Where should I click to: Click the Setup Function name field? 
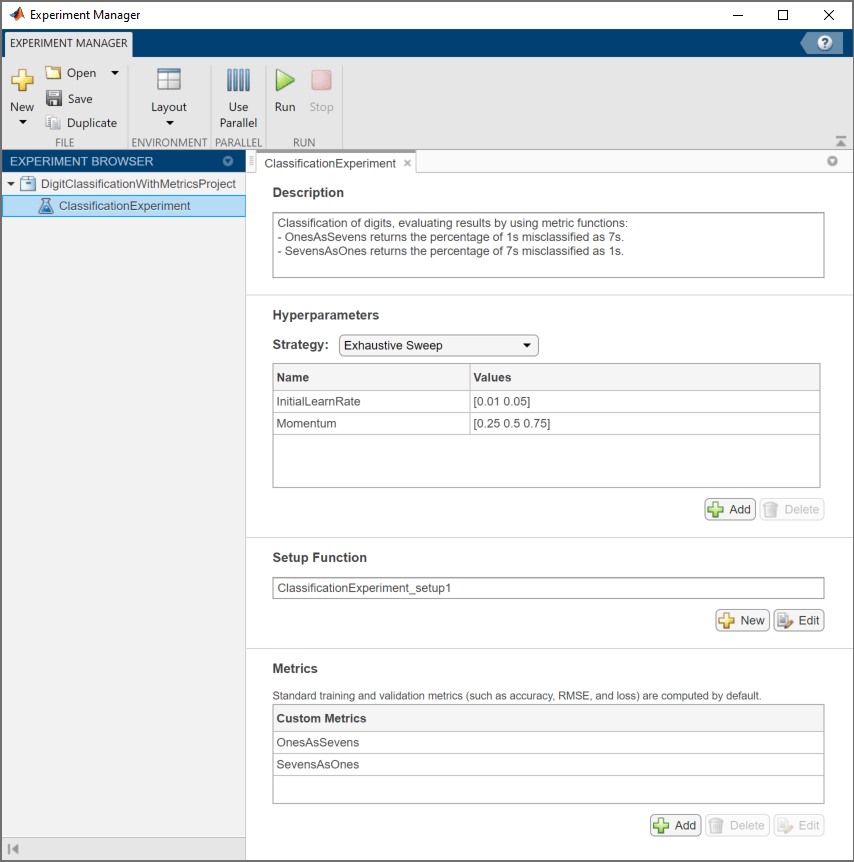pos(548,588)
